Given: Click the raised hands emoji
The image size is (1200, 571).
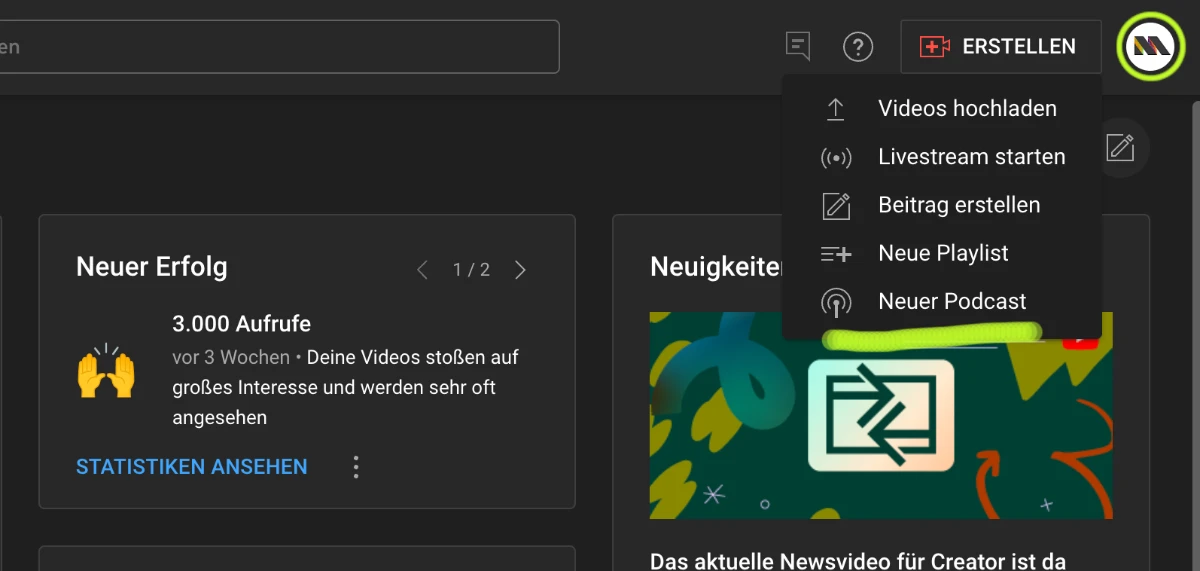Looking at the screenshot, I should pyautogui.click(x=106, y=371).
